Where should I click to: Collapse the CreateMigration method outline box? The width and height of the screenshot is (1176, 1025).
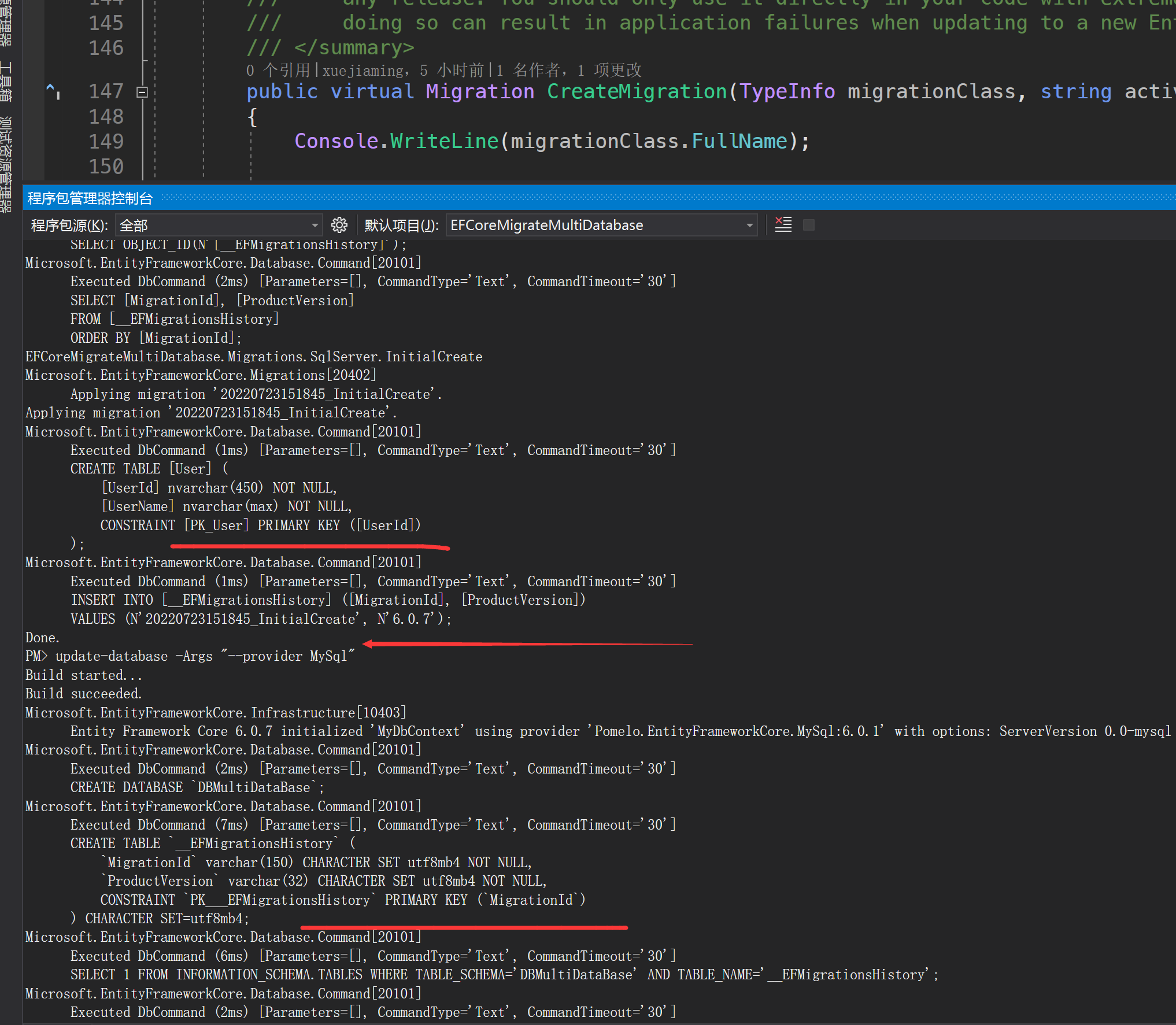click(x=142, y=92)
